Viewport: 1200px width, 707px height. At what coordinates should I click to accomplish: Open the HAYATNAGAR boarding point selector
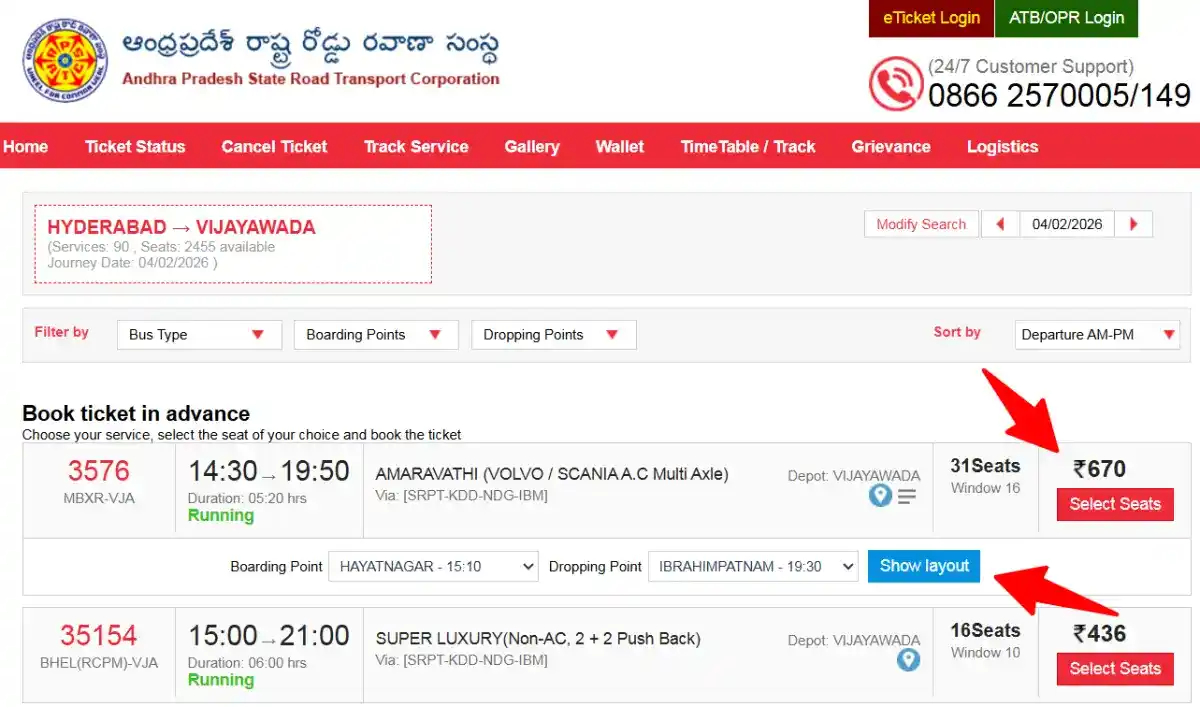[x=433, y=566]
